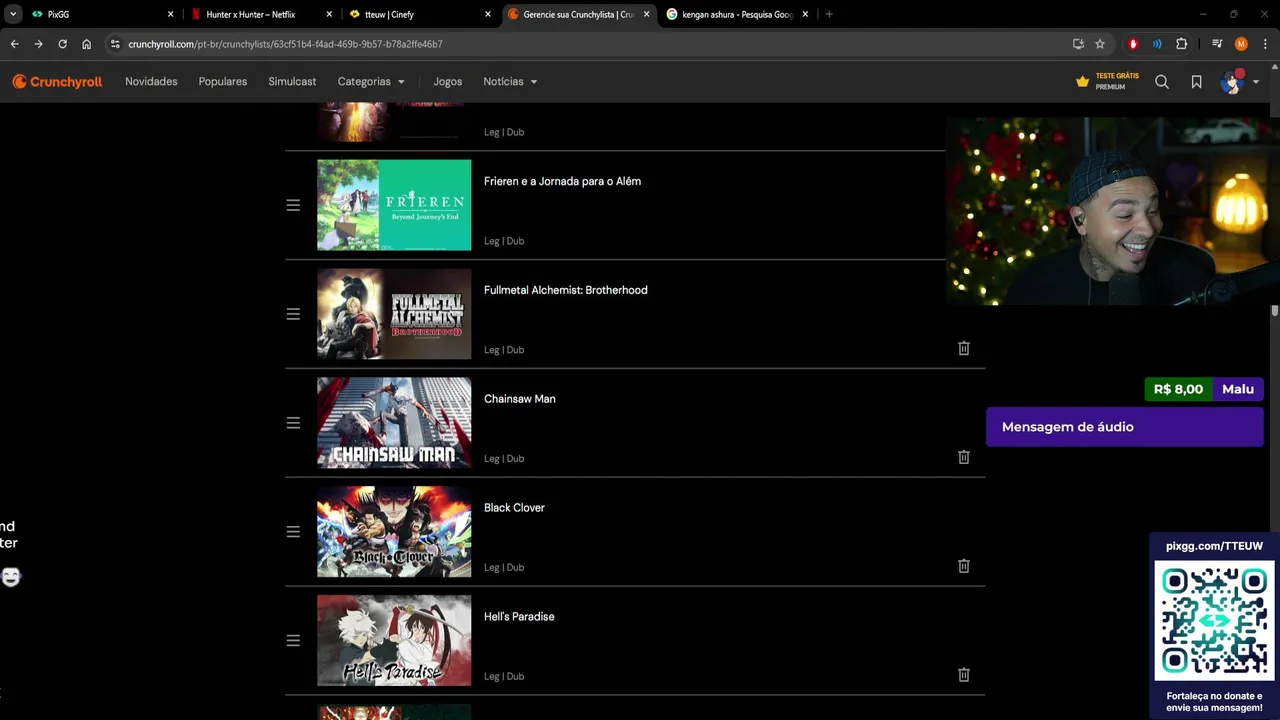
Task: Open the Crunchyroll watchlist bookmark icon
Action: 1196,82
